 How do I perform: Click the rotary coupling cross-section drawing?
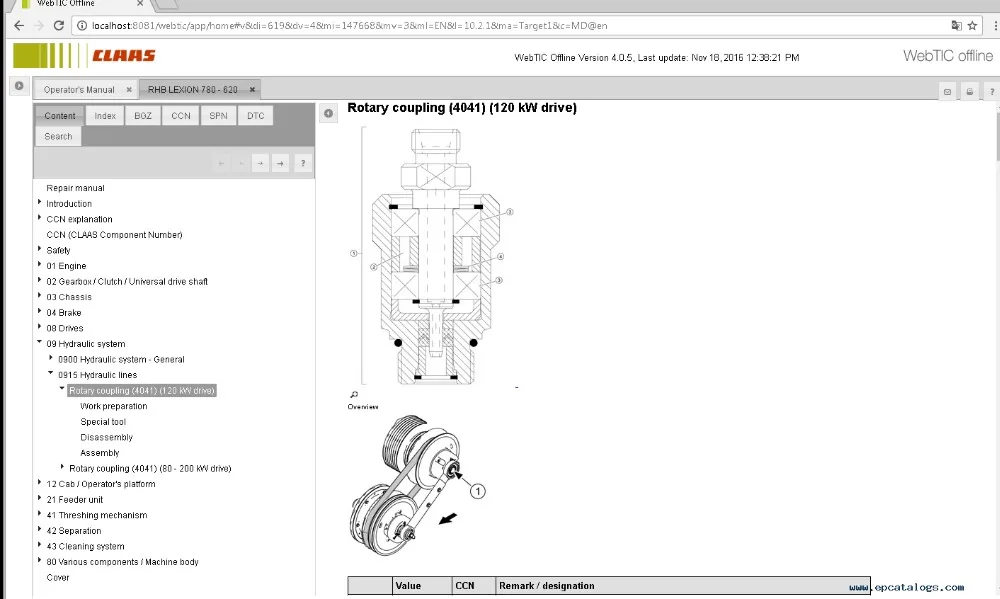click(434, 256)
